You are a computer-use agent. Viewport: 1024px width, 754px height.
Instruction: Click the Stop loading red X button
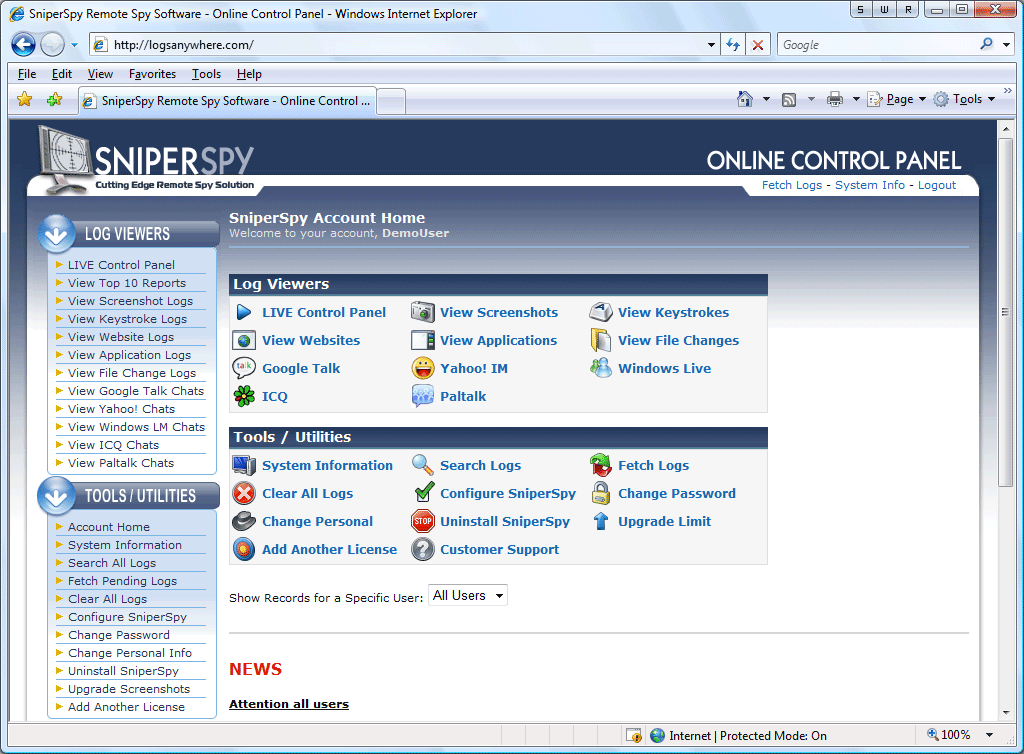coord(758,45)
